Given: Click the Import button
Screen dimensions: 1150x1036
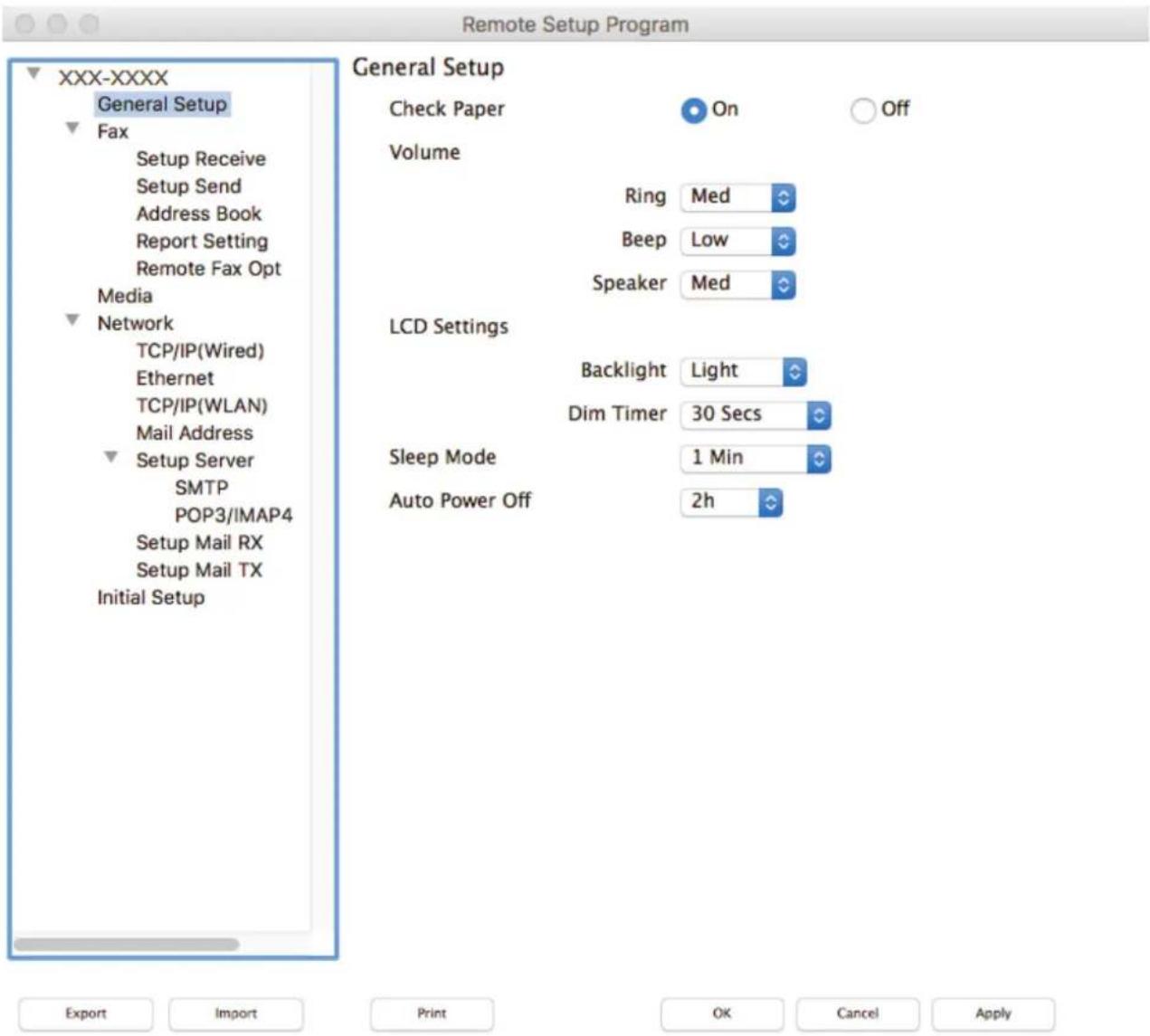Looking at the screenshot, I should click(x=236, y=1013).
